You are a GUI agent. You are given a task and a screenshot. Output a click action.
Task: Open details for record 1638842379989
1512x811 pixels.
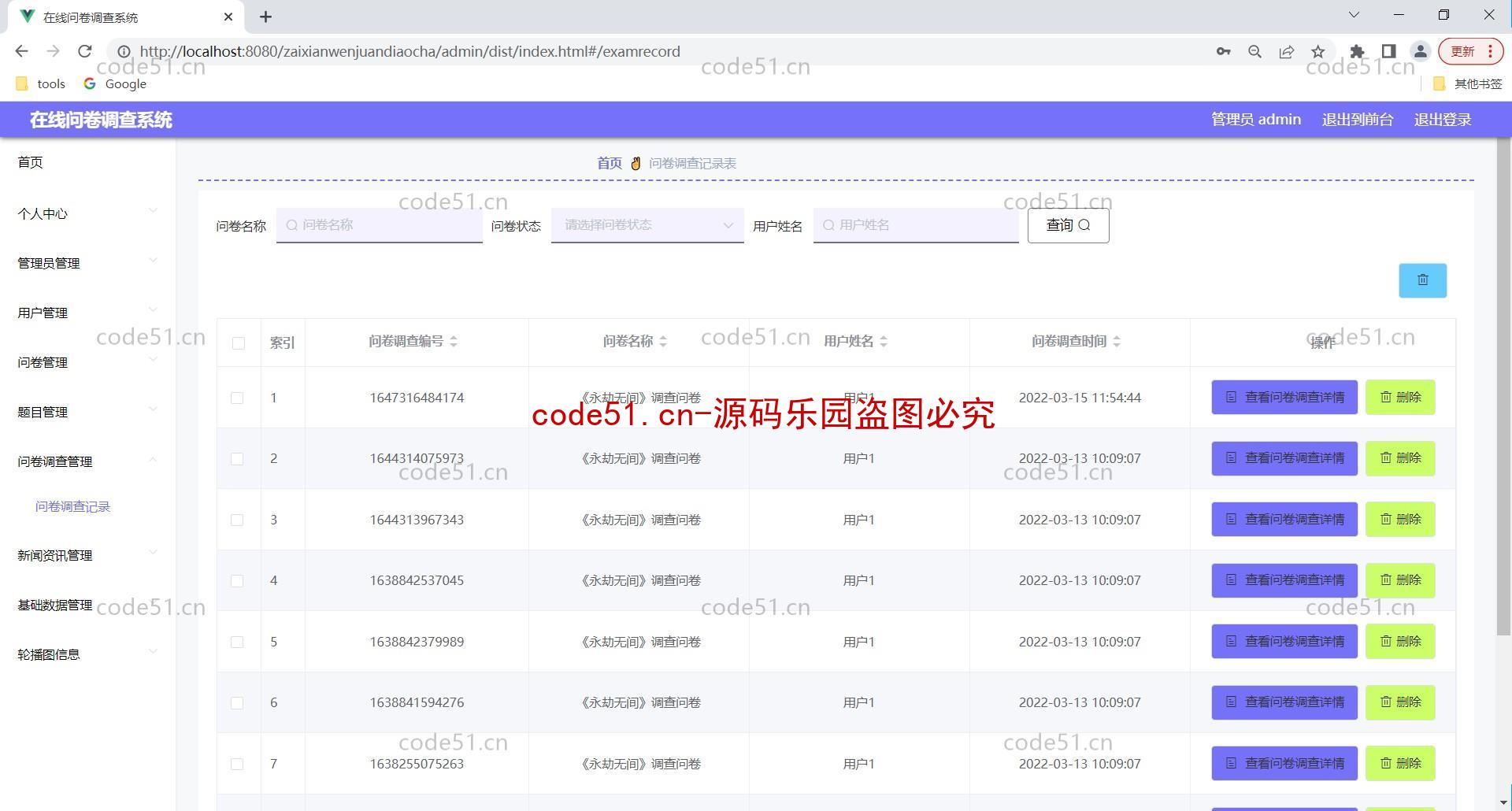1284,641
